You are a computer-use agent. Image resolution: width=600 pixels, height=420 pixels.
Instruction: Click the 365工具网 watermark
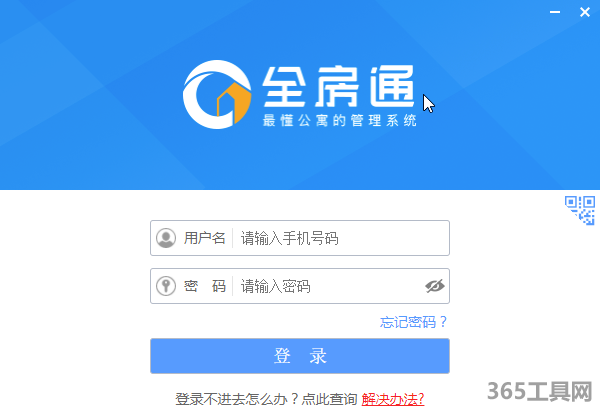tap(540, 391)
